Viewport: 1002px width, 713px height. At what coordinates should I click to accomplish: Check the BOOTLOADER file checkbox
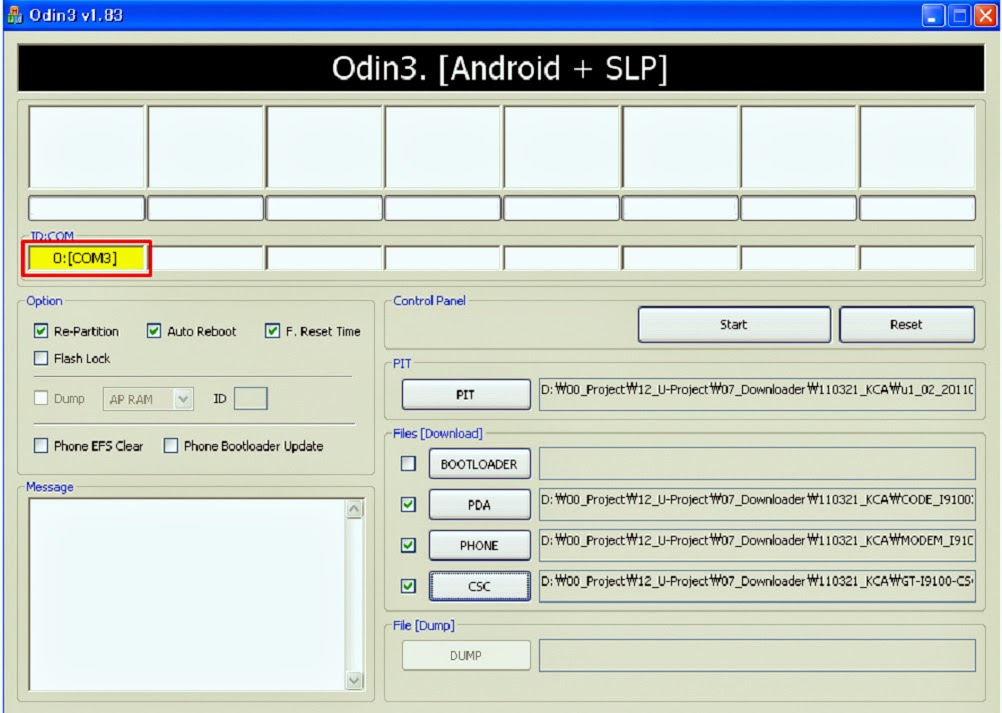408,463
